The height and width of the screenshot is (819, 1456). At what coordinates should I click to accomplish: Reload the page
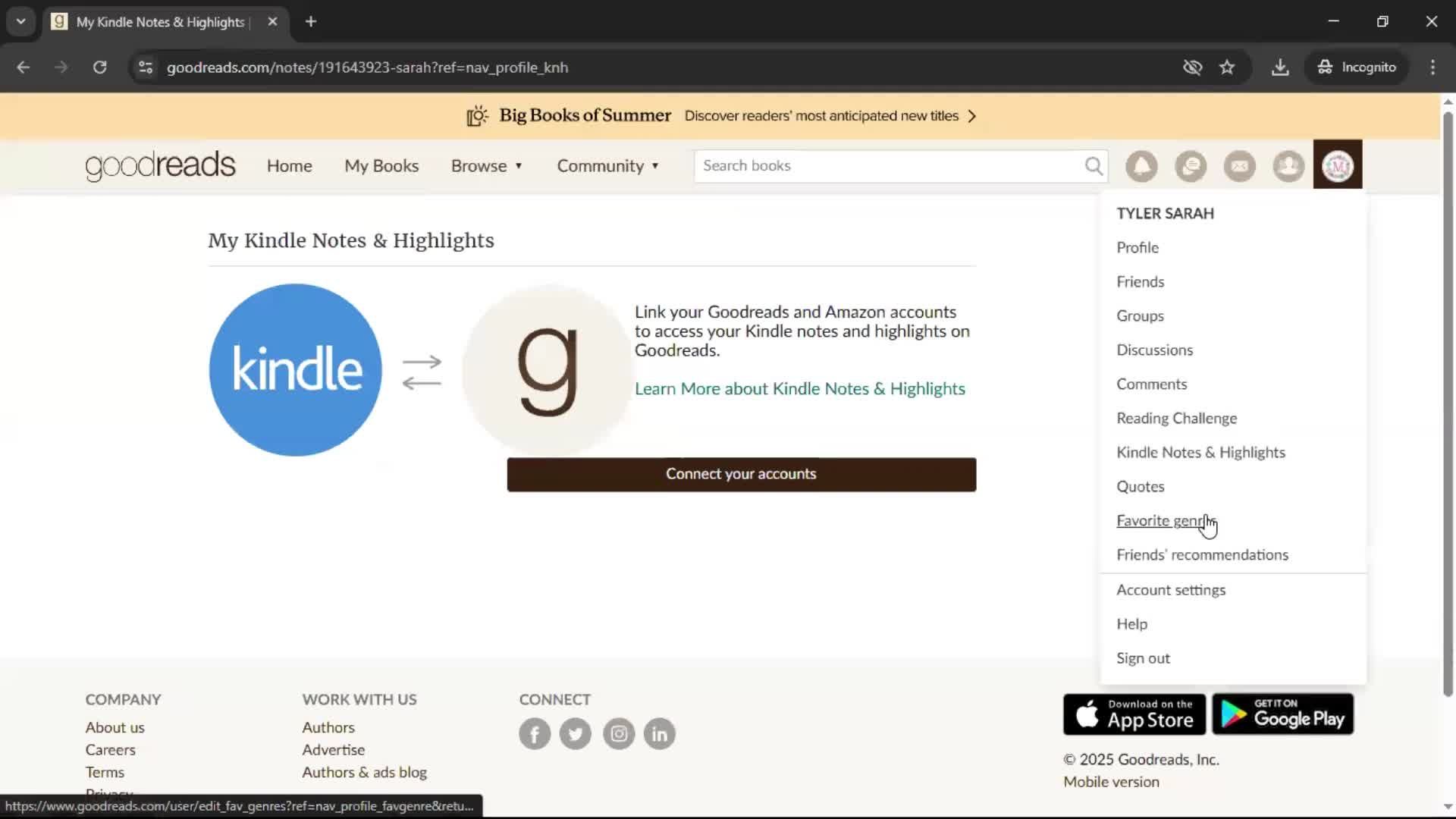tap(99, 67)
